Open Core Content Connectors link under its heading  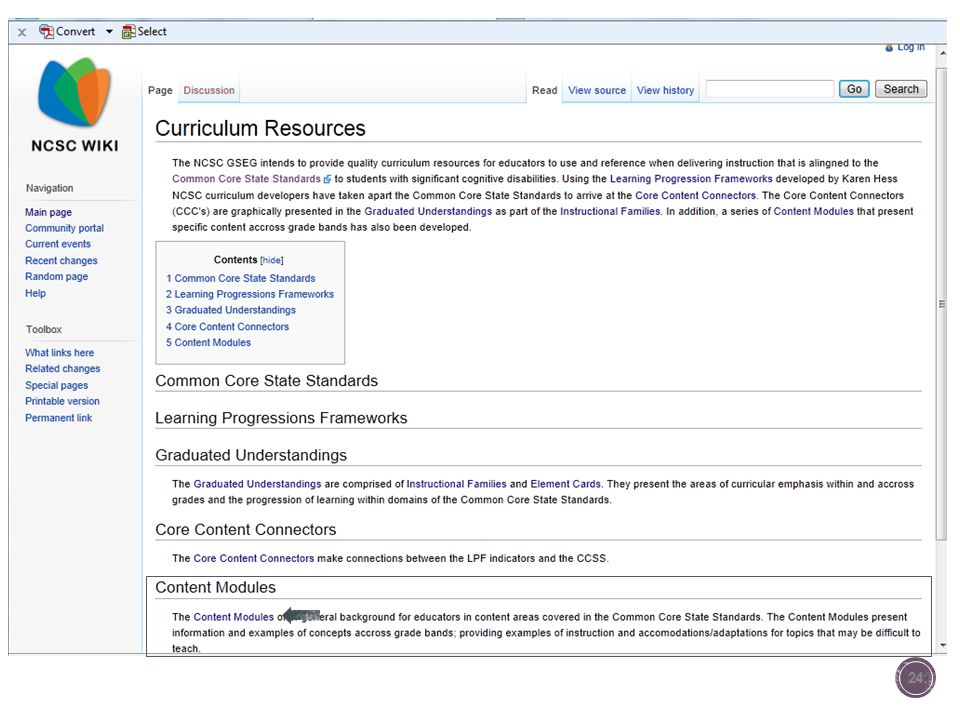[x=253, y=558]
